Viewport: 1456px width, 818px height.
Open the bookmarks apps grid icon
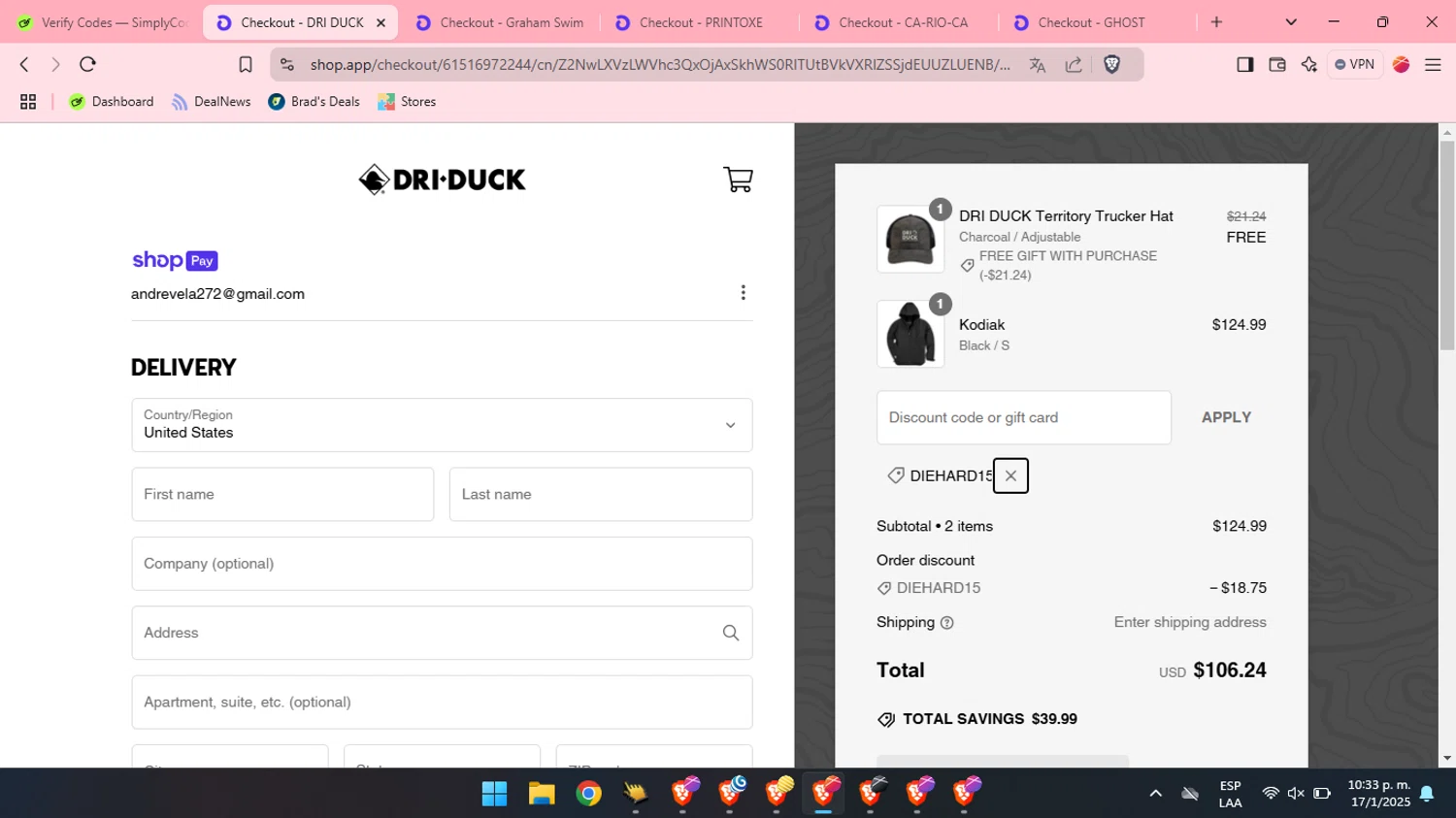[x=28, y=102]
